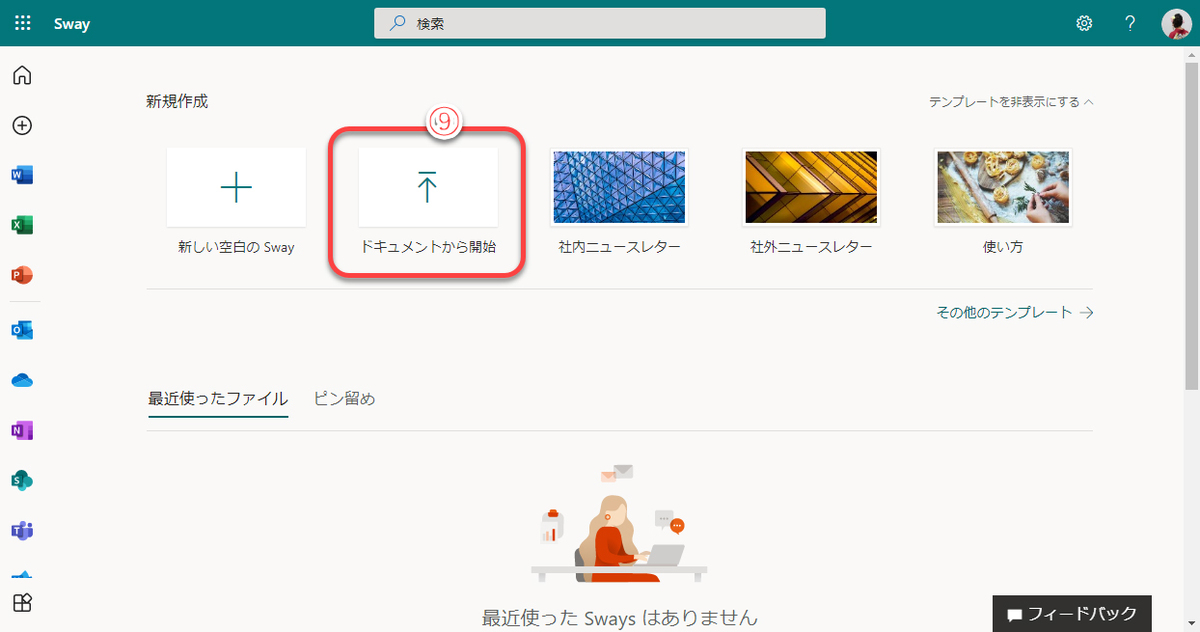The height and width of the screenshot is (632, 1200).
Task: Open 社内ニュースレター template
Action: click(x=620, y=201)
